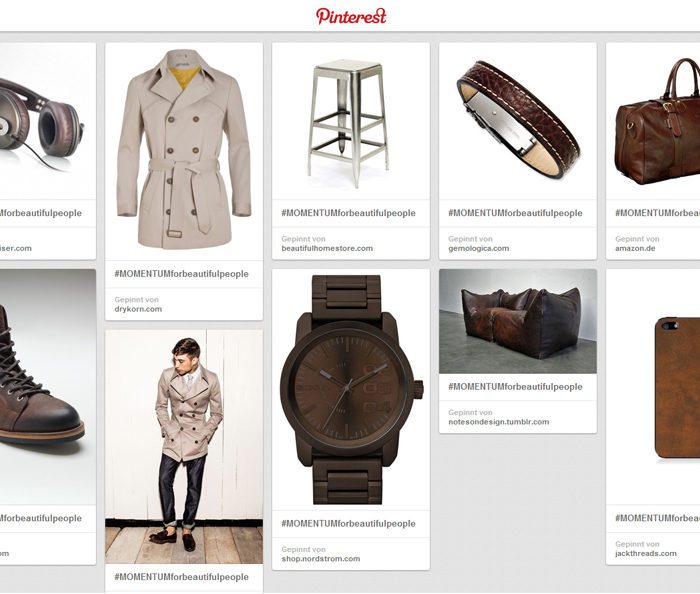Visit the jackthreads.com source link

[646, 553]
